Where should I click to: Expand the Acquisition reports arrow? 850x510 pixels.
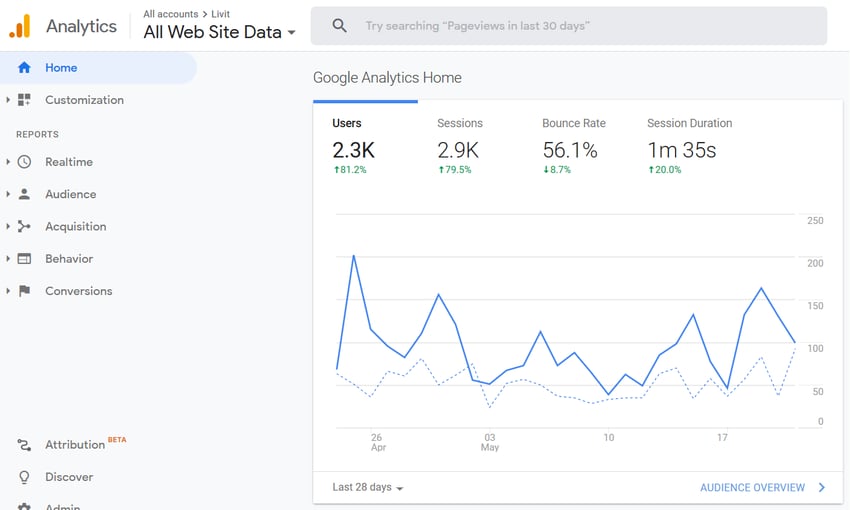[x=8, y=226]
